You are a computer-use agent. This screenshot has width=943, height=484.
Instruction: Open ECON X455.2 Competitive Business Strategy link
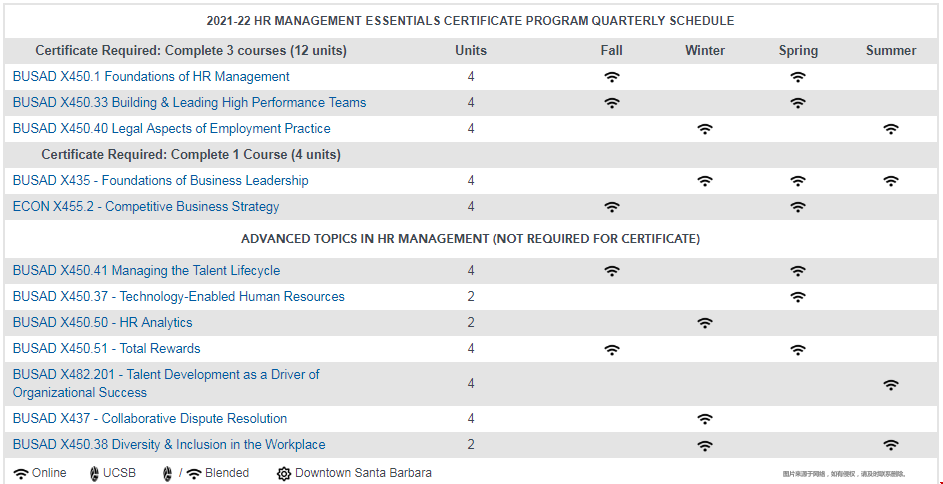pos(146,207)
